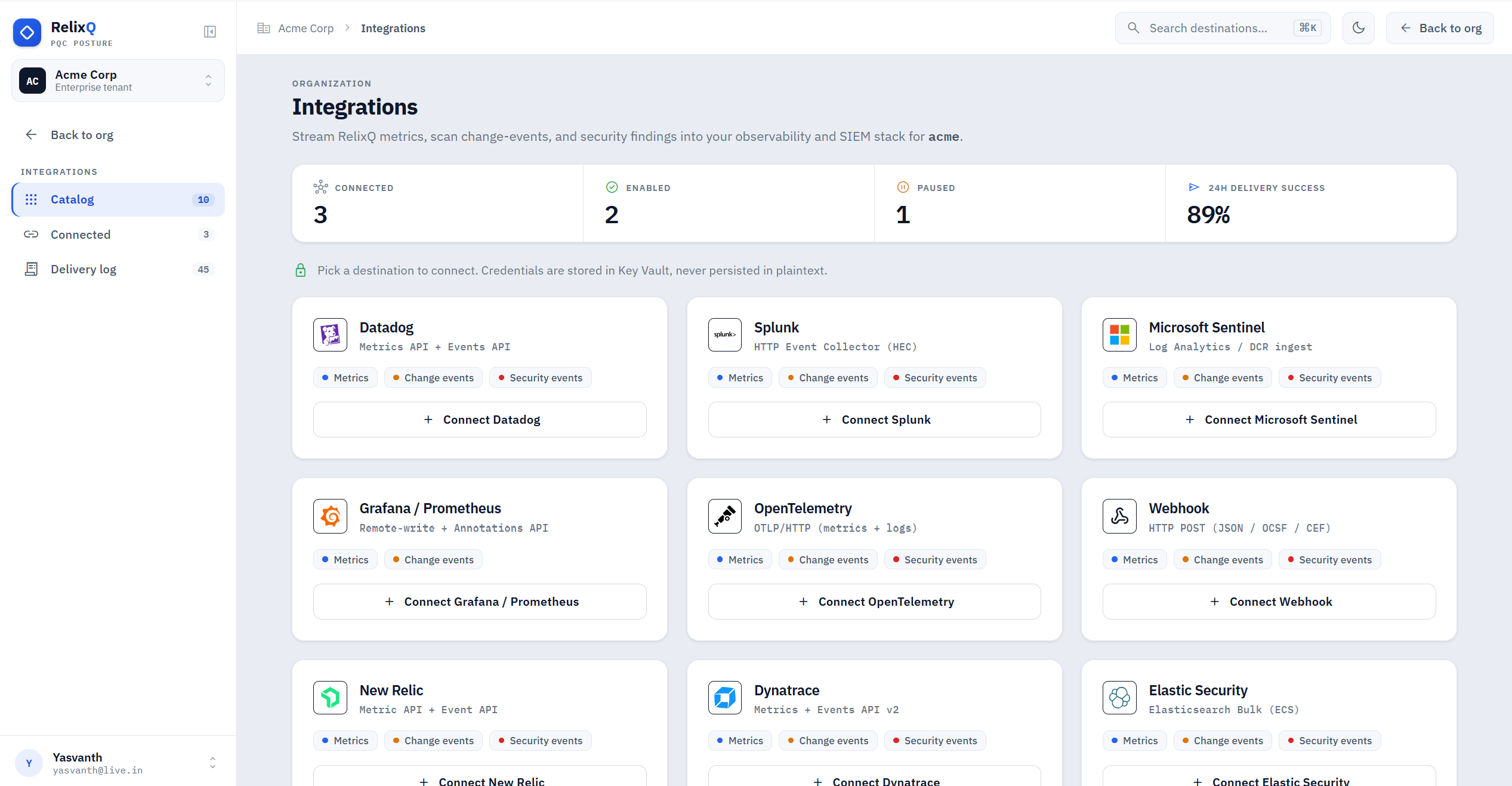This screenshot has height=786, width=1512.
Task: Click the Metrics tag on OpenTelemetry card
Action: (739, 560)
